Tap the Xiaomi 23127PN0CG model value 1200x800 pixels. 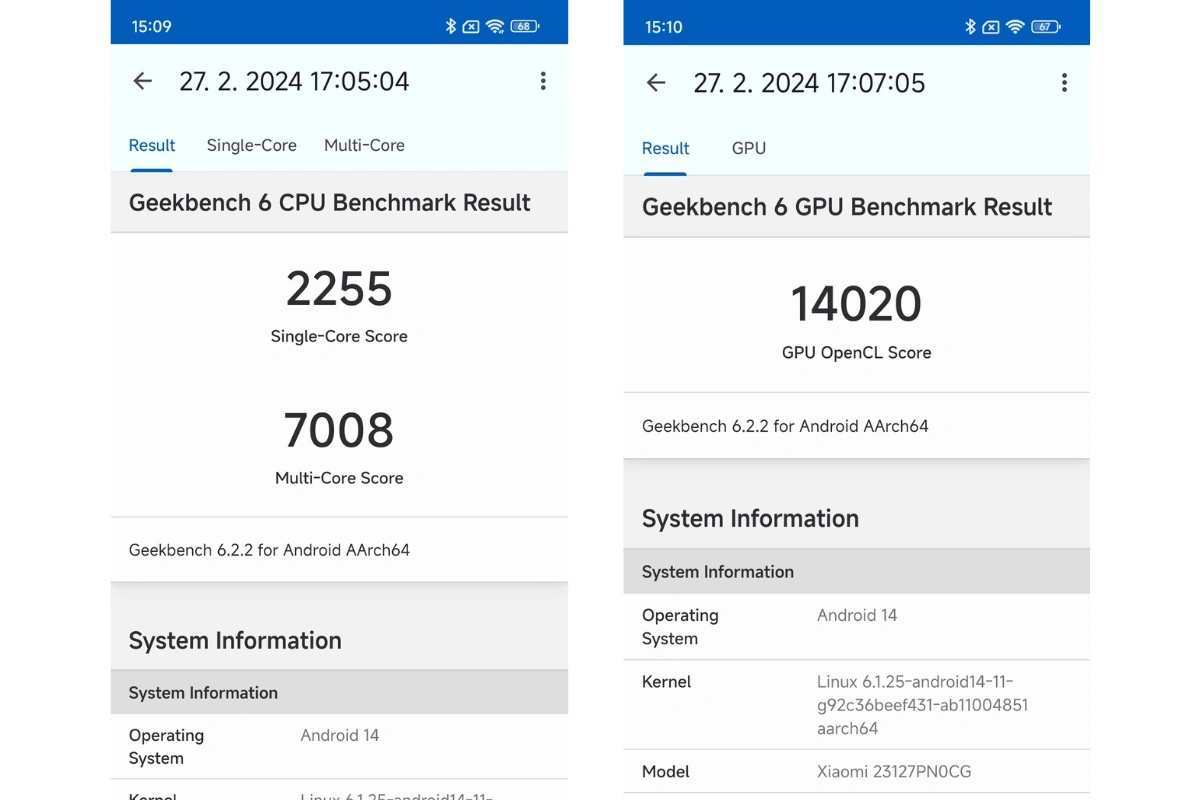(x=894, y=772)
